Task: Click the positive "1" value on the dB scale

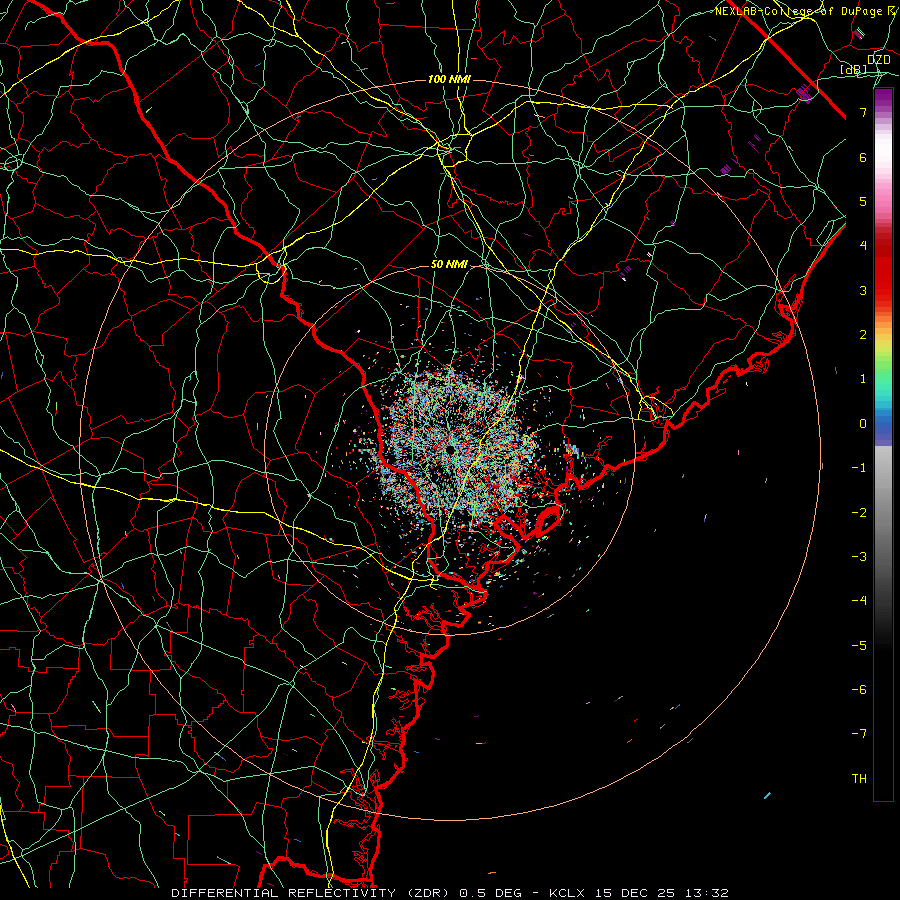Action: point(863,379)
